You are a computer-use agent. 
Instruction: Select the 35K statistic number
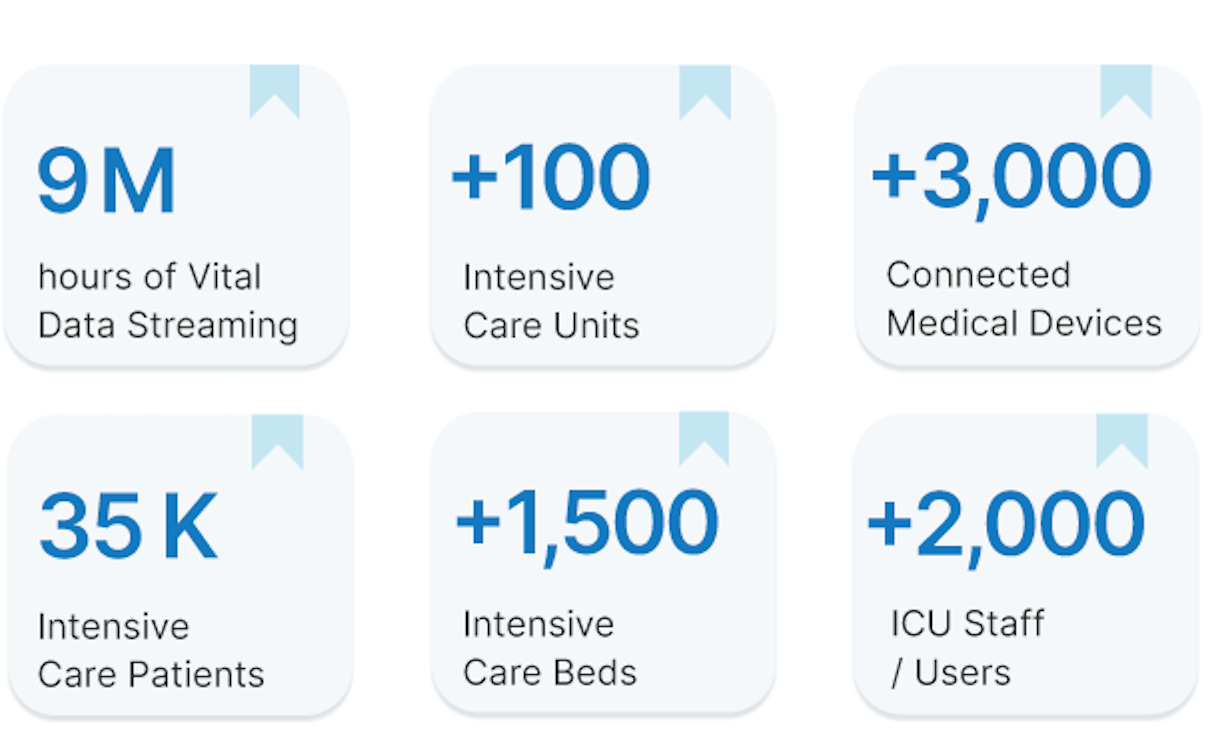pos(128,526)
